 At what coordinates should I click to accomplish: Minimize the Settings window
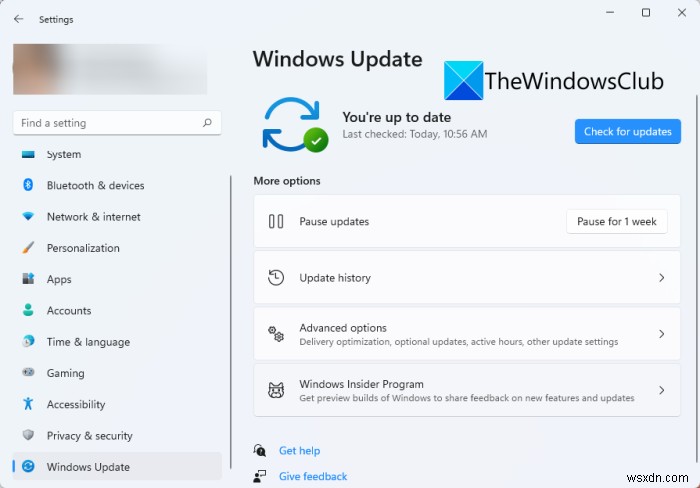coord(610,13)
